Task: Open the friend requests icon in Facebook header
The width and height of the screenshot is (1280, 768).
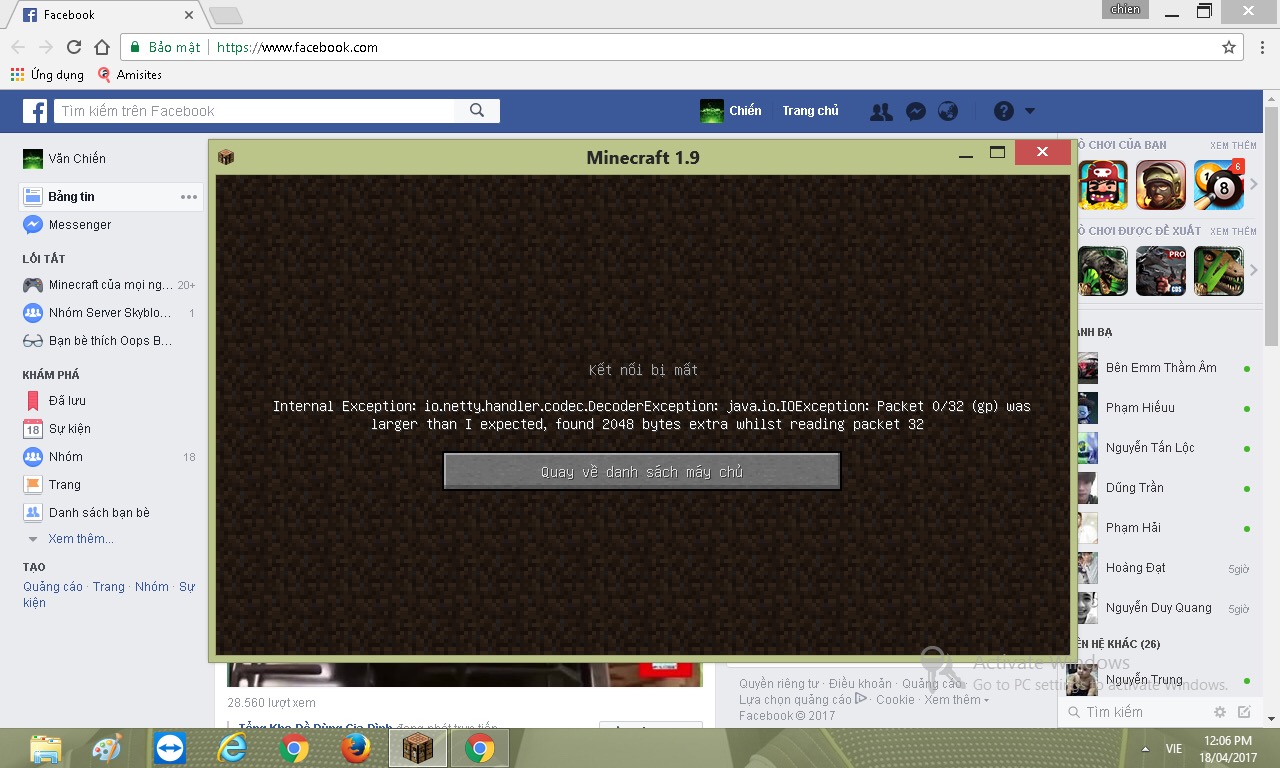Action: point(881,111)
